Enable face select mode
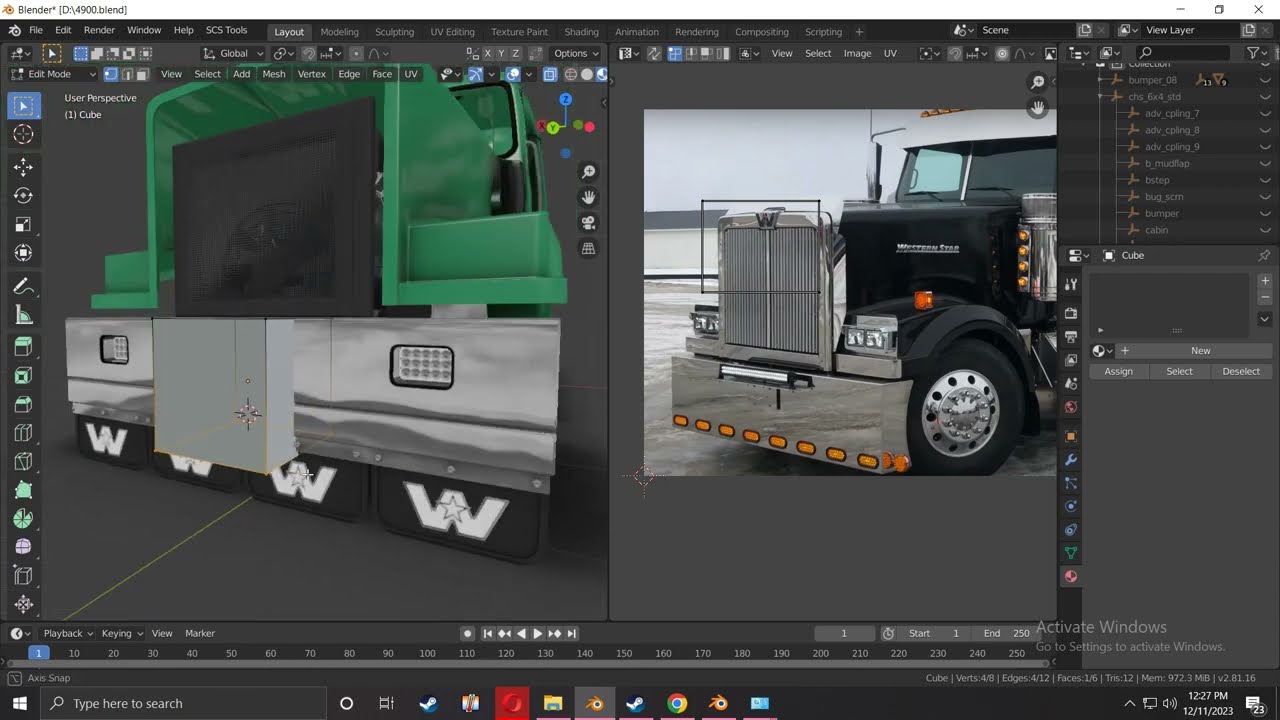 point(142,74)
